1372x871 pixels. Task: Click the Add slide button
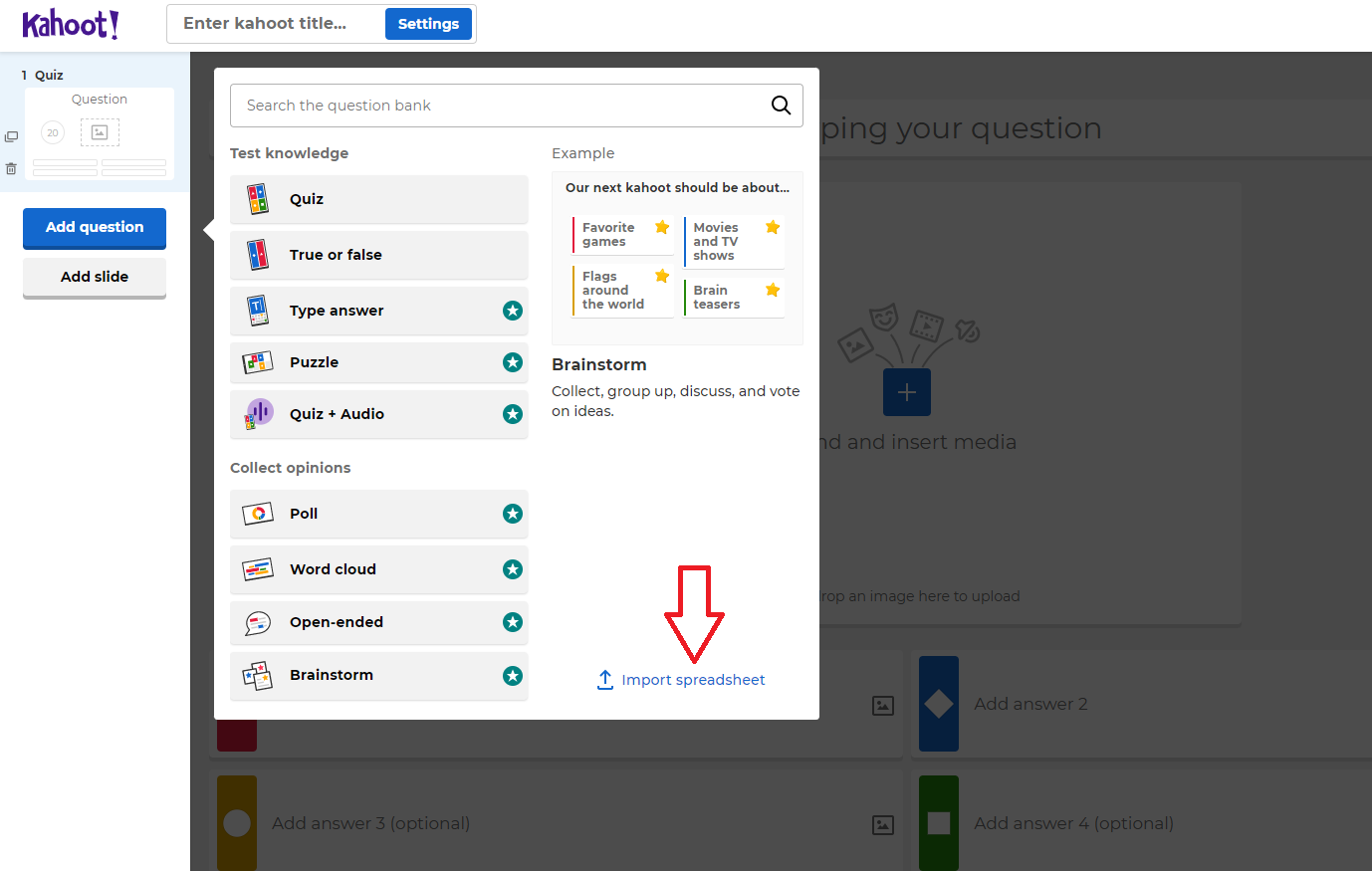point(95,278)
